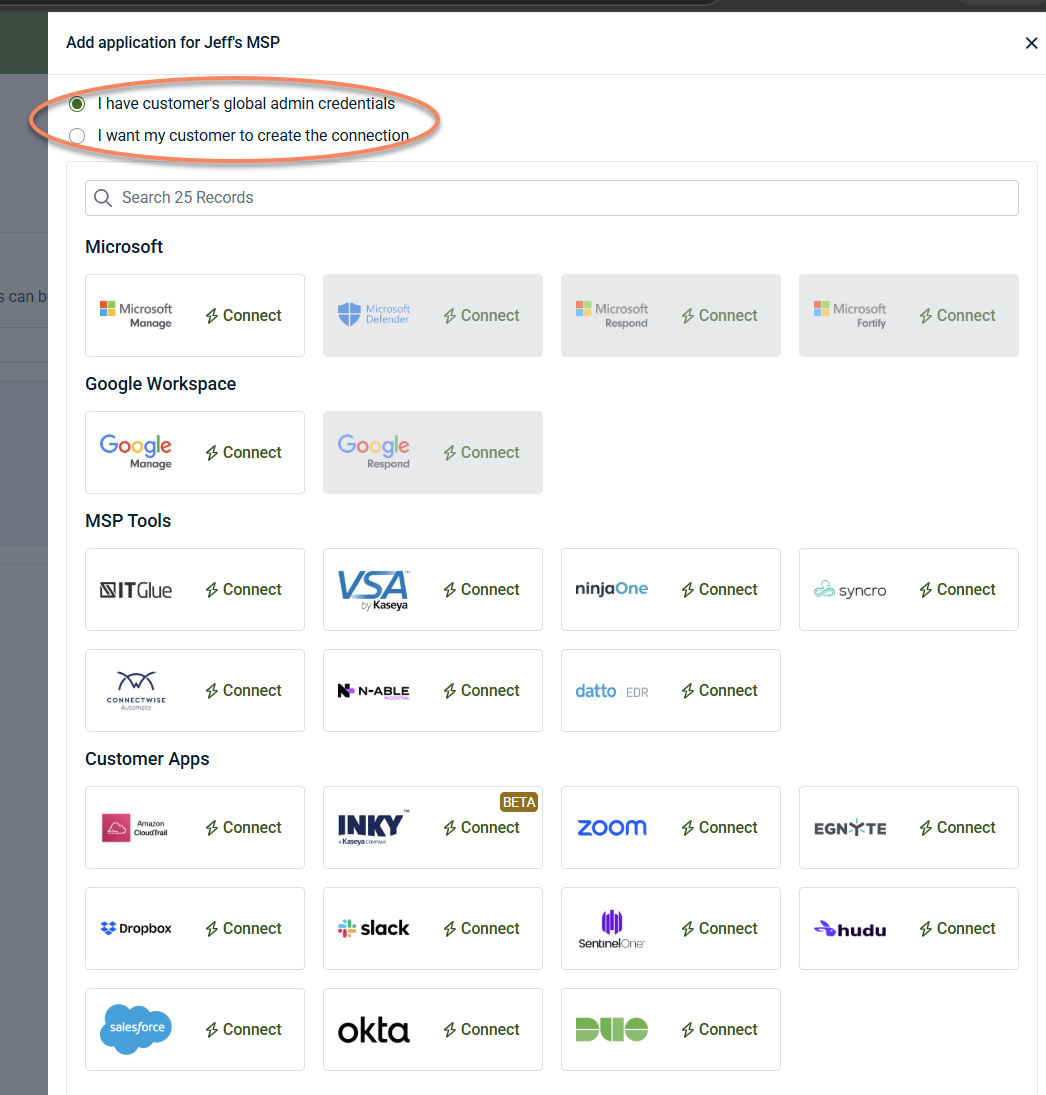Connect Microsoft Manage

tap(244, 316)
